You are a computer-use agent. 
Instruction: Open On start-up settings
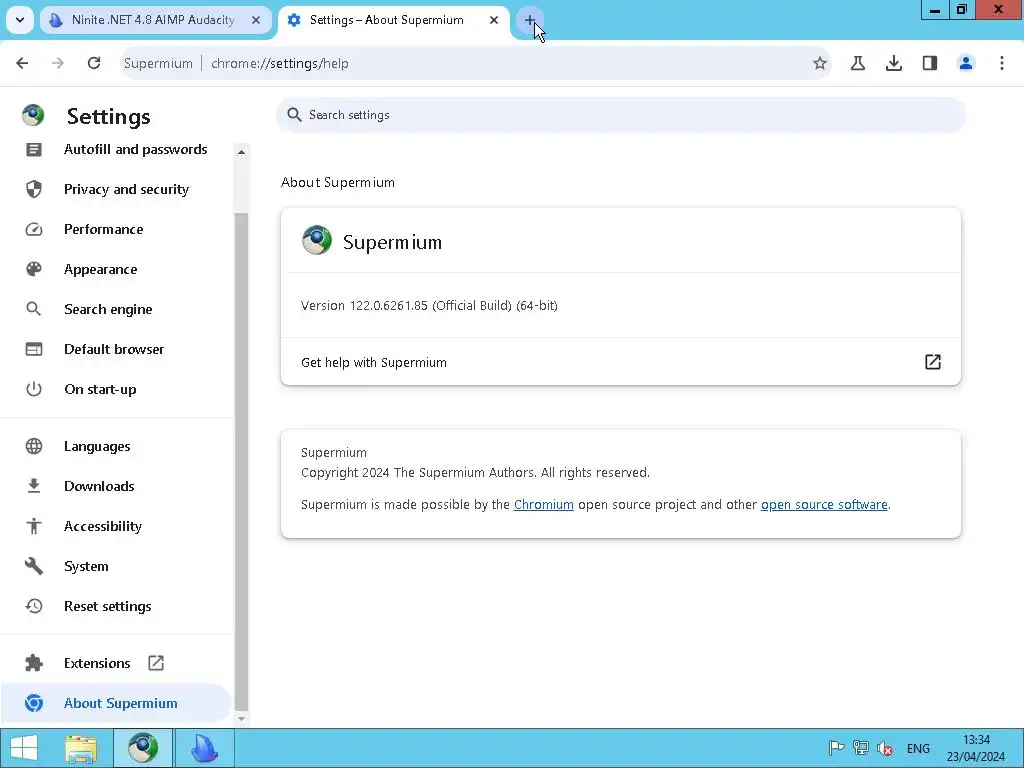click(116, 389)
